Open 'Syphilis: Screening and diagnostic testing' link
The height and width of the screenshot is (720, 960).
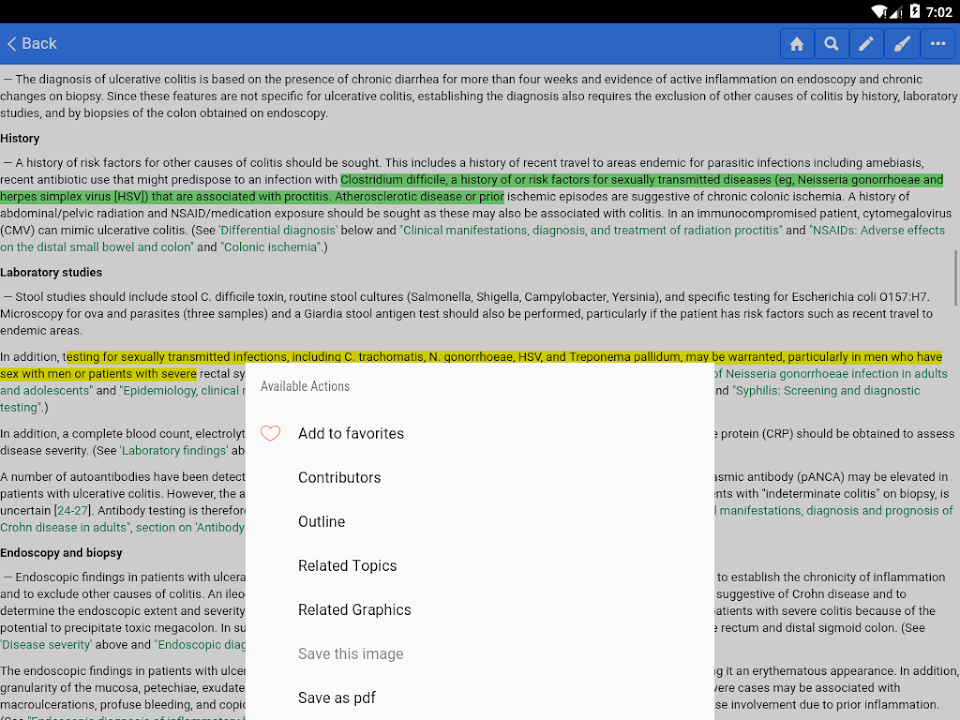click(x=825, y=391)
